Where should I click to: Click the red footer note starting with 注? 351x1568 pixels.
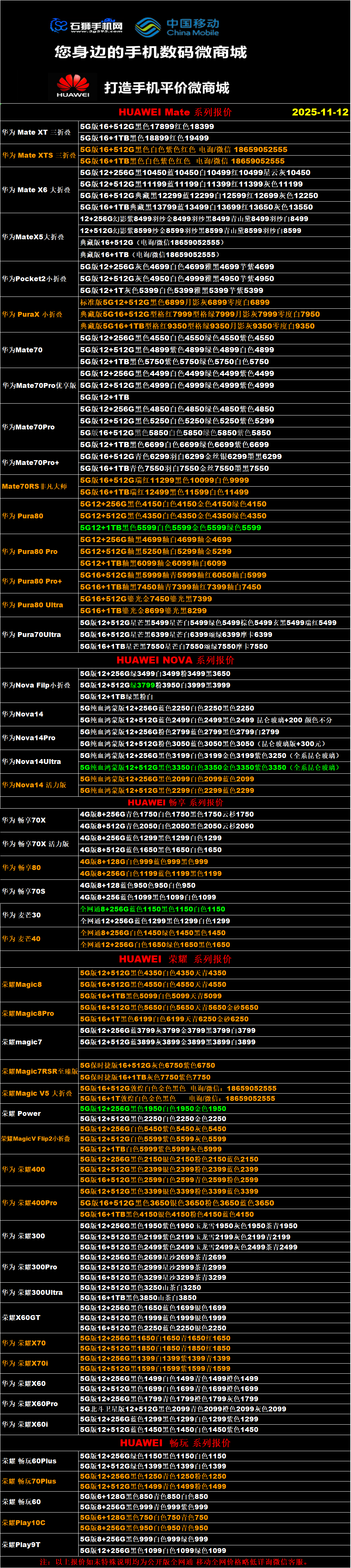coord(175,1562)
